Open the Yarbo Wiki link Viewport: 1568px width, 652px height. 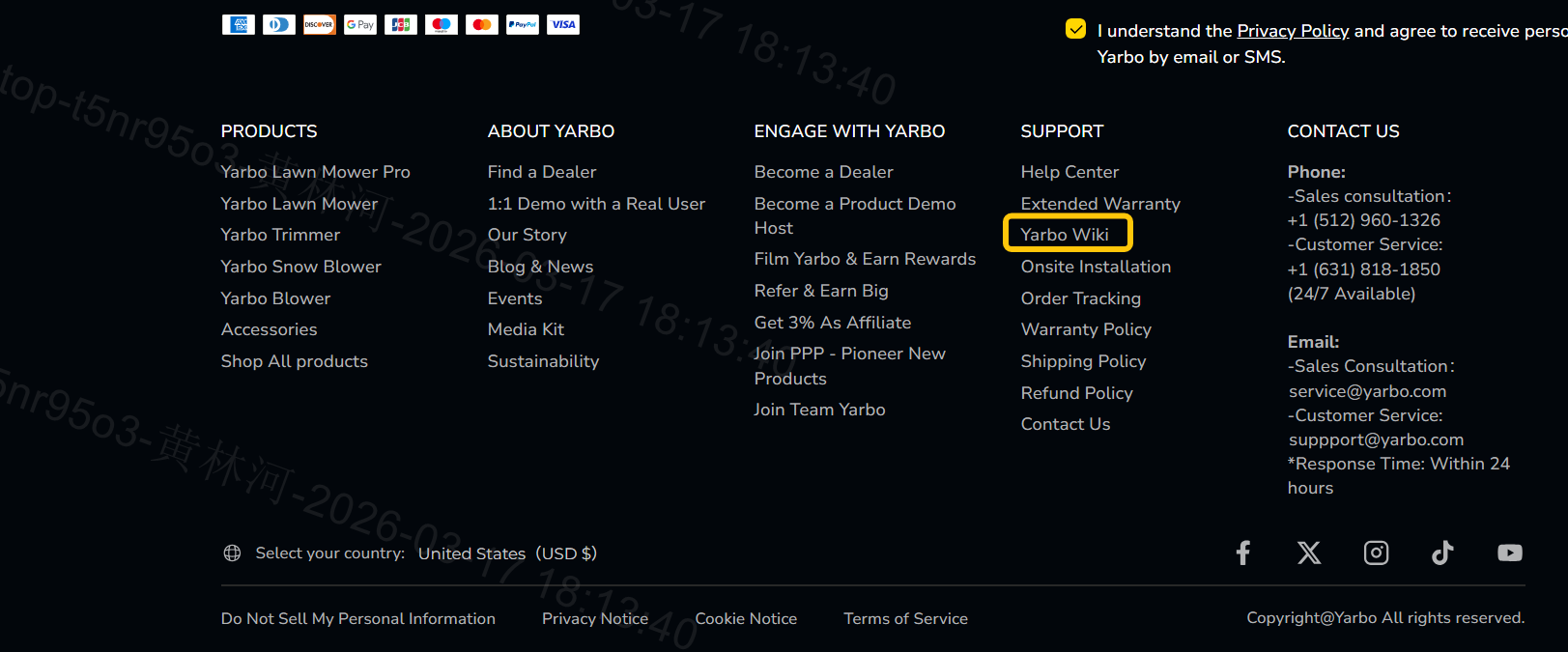[x=1065, y=235]
